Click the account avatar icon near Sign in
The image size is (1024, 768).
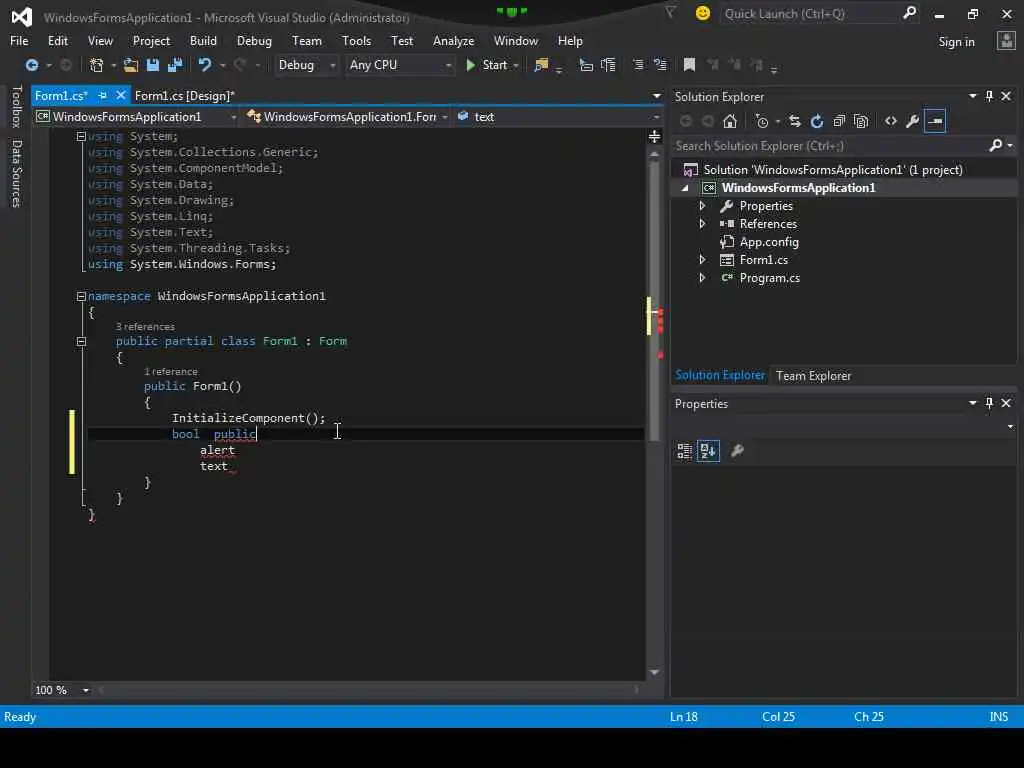pos(1006,40)
